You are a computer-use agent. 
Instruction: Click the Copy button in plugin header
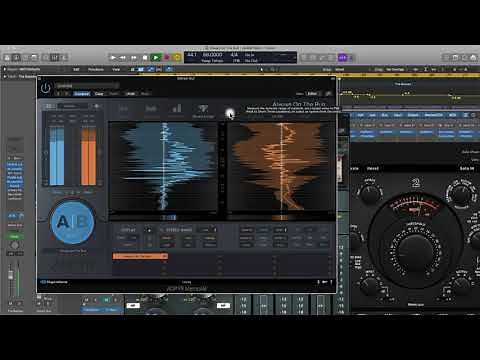pyautogui.click(x=99, y=94)
